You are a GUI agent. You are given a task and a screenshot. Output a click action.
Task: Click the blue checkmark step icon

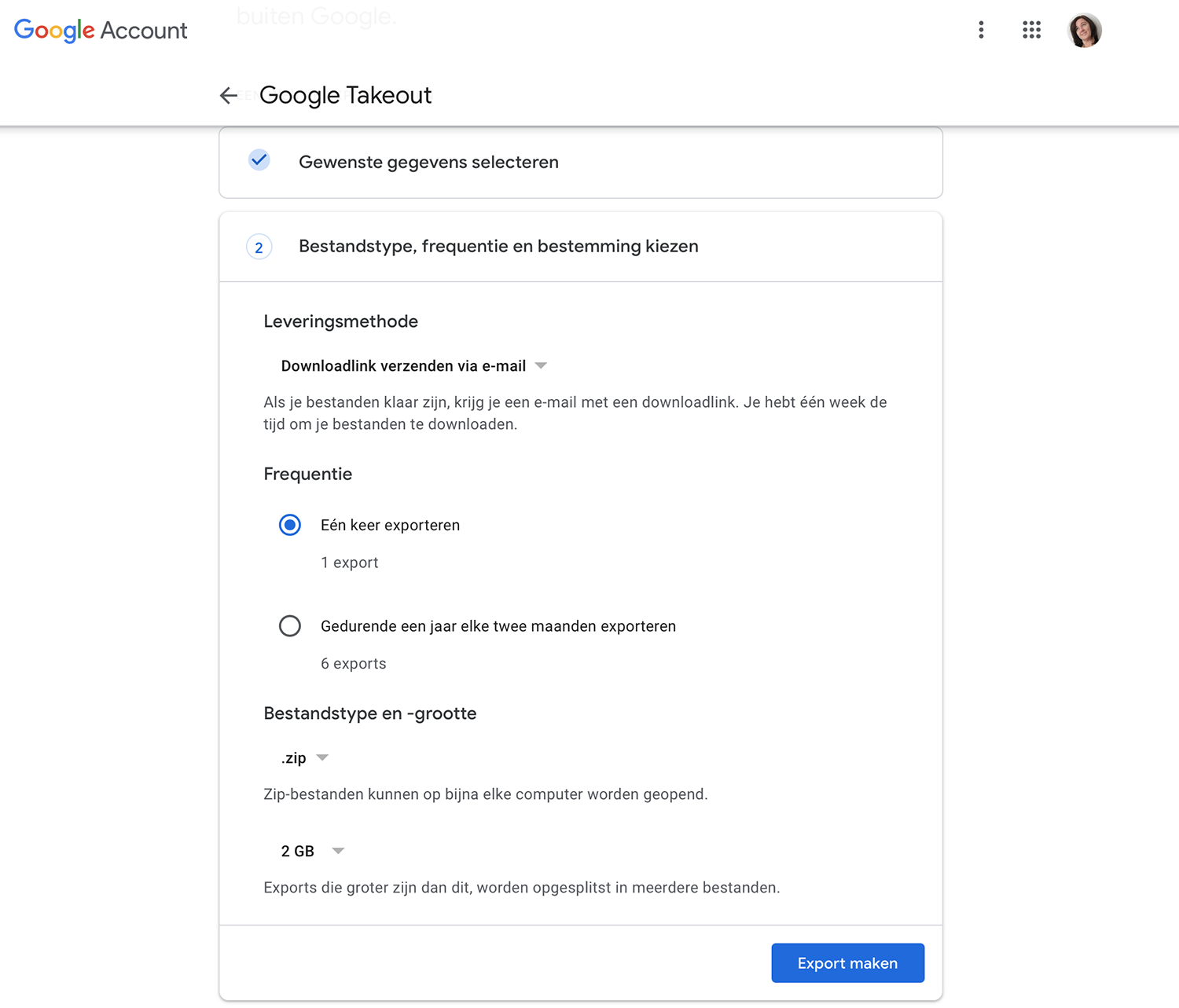[259, 160]
